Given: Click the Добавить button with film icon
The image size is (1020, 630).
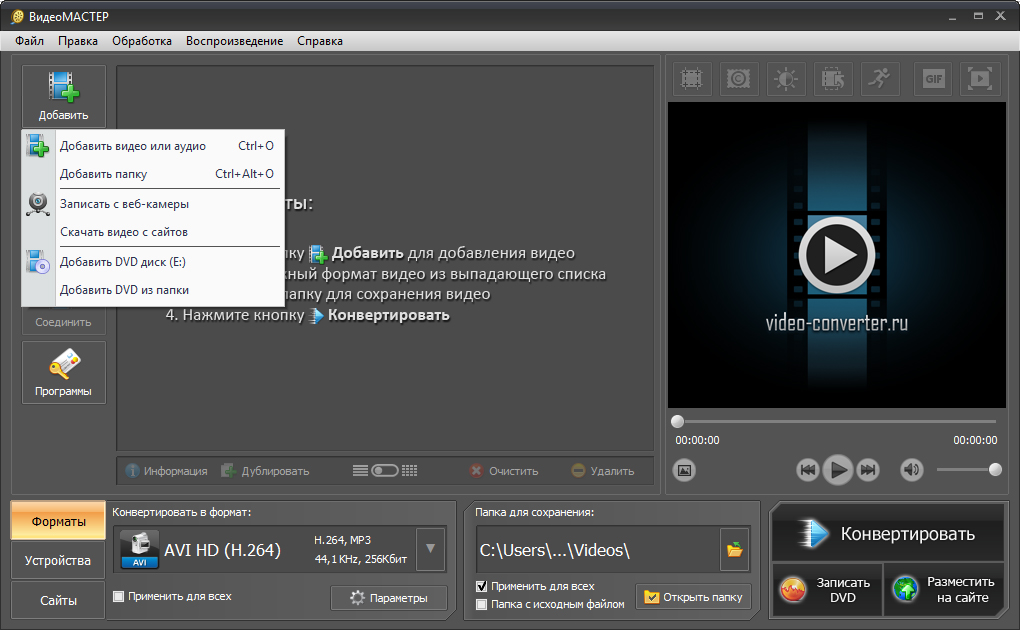Looking at the screenshot, I should coord(63,96).
